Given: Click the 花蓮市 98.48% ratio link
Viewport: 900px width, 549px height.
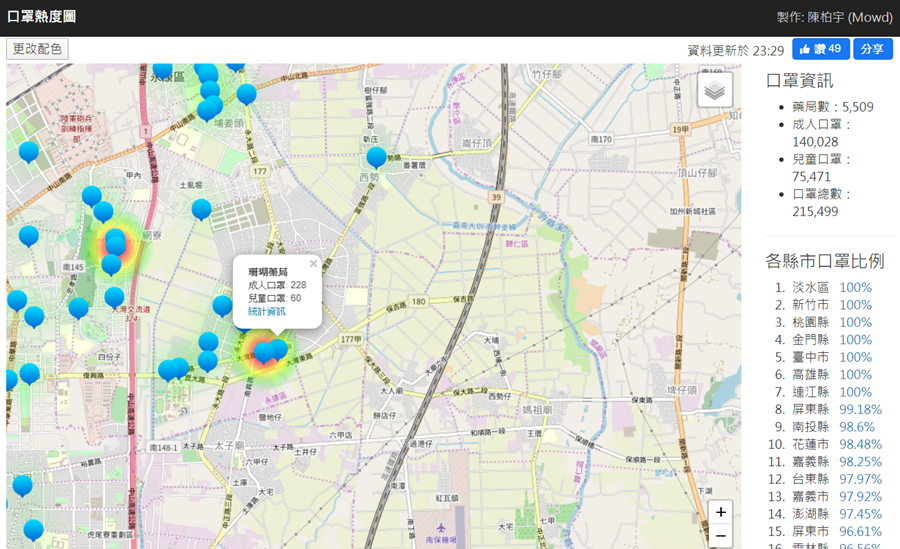Looking at the screenshot, I should [x=860, y=444].
